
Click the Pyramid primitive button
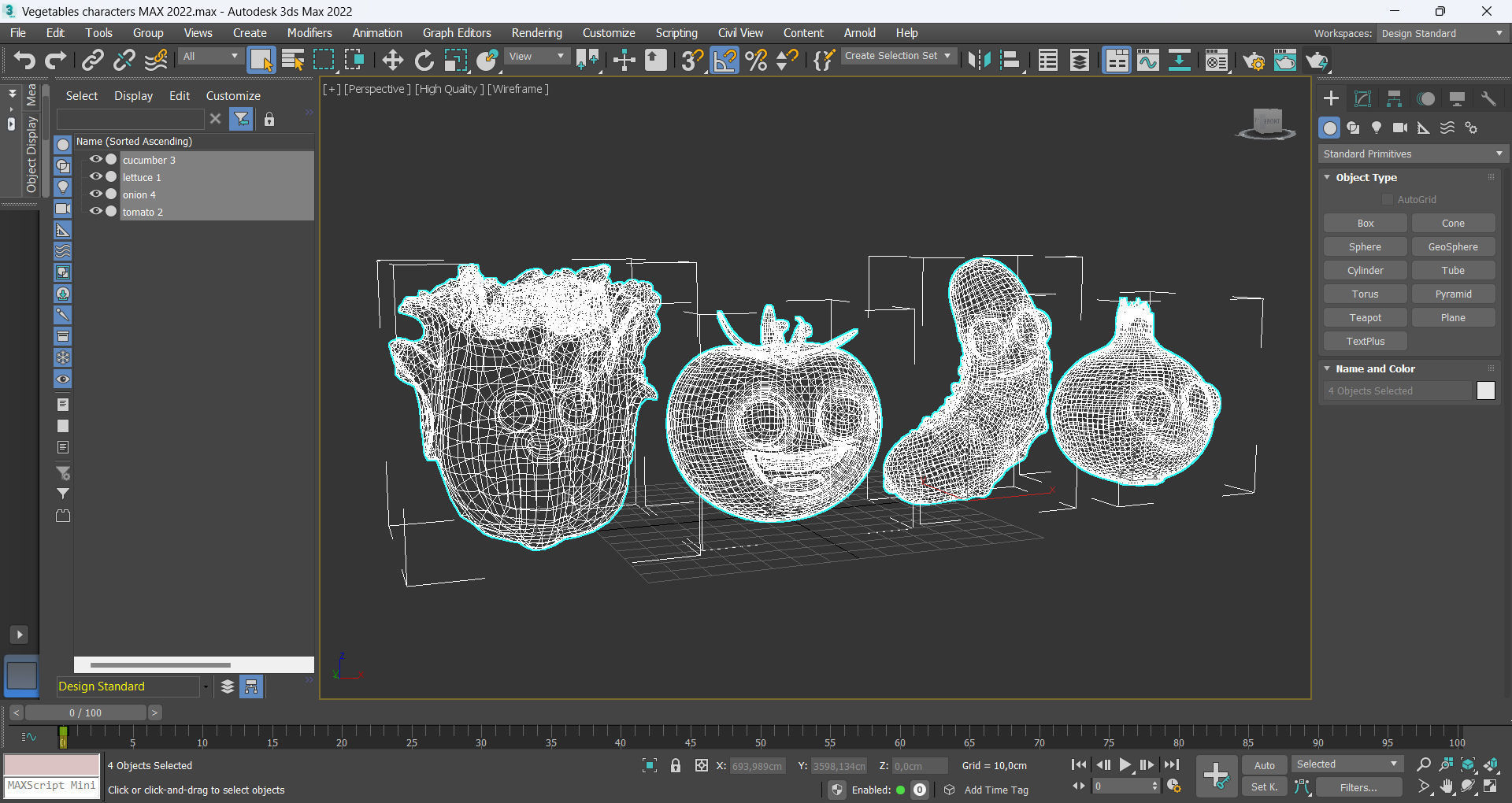tap(1453, 294)
